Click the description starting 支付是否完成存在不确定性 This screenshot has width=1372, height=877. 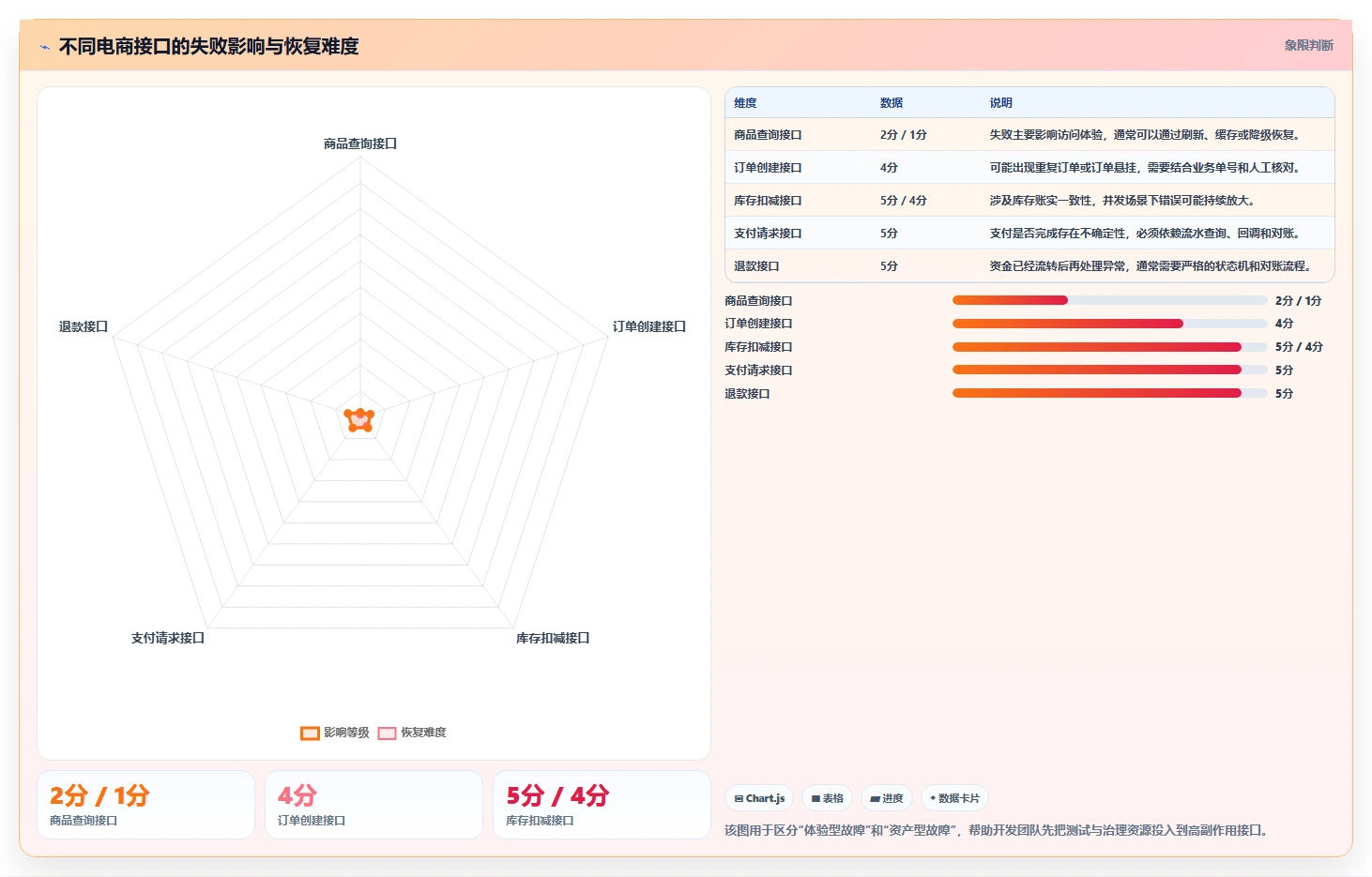pyautogui.click(x=1146, y=234)
